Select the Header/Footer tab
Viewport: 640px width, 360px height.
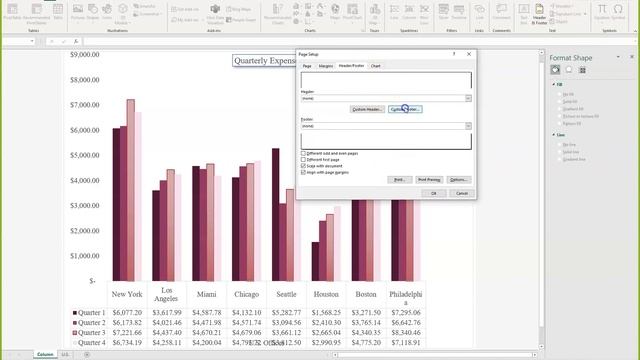point(351,66)
